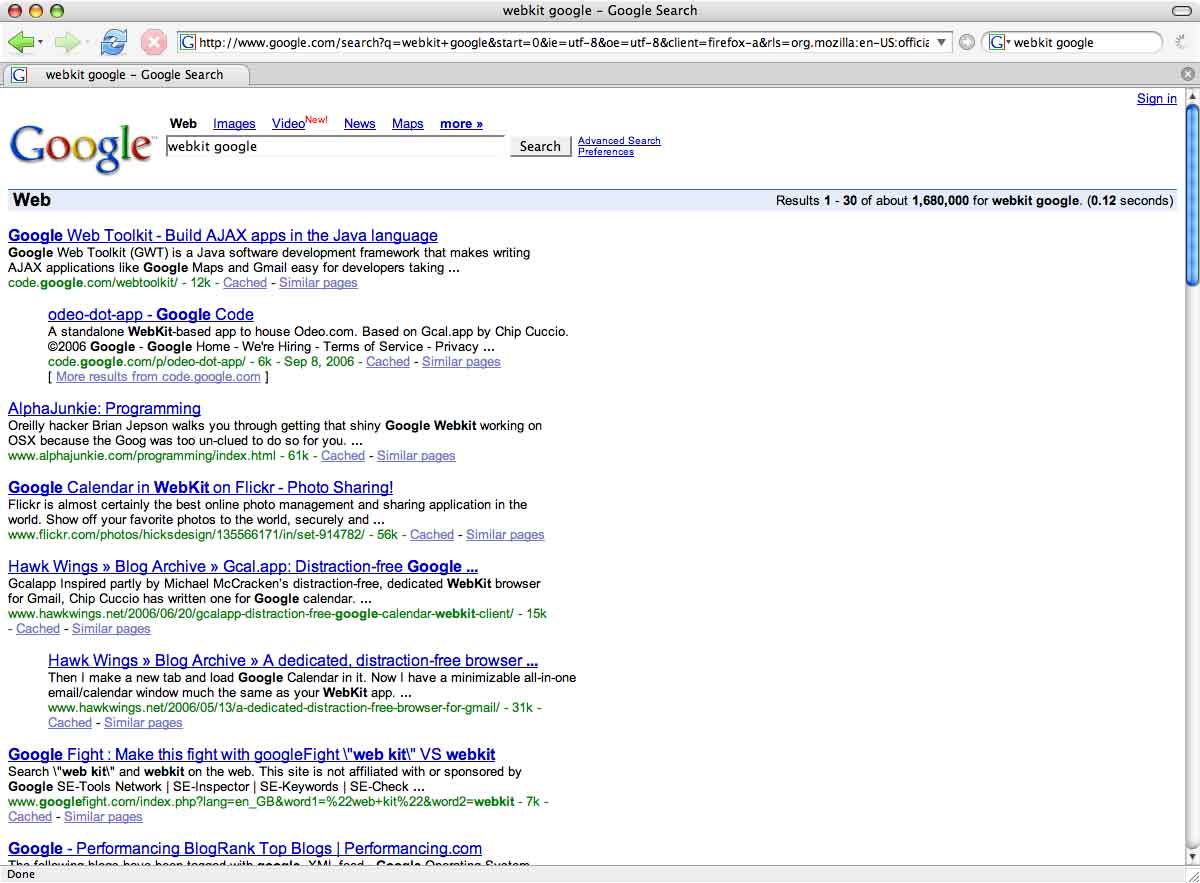Click the toolbar toggle pill in the title bar
The image size is (1200, 883).
[1182, 10]
